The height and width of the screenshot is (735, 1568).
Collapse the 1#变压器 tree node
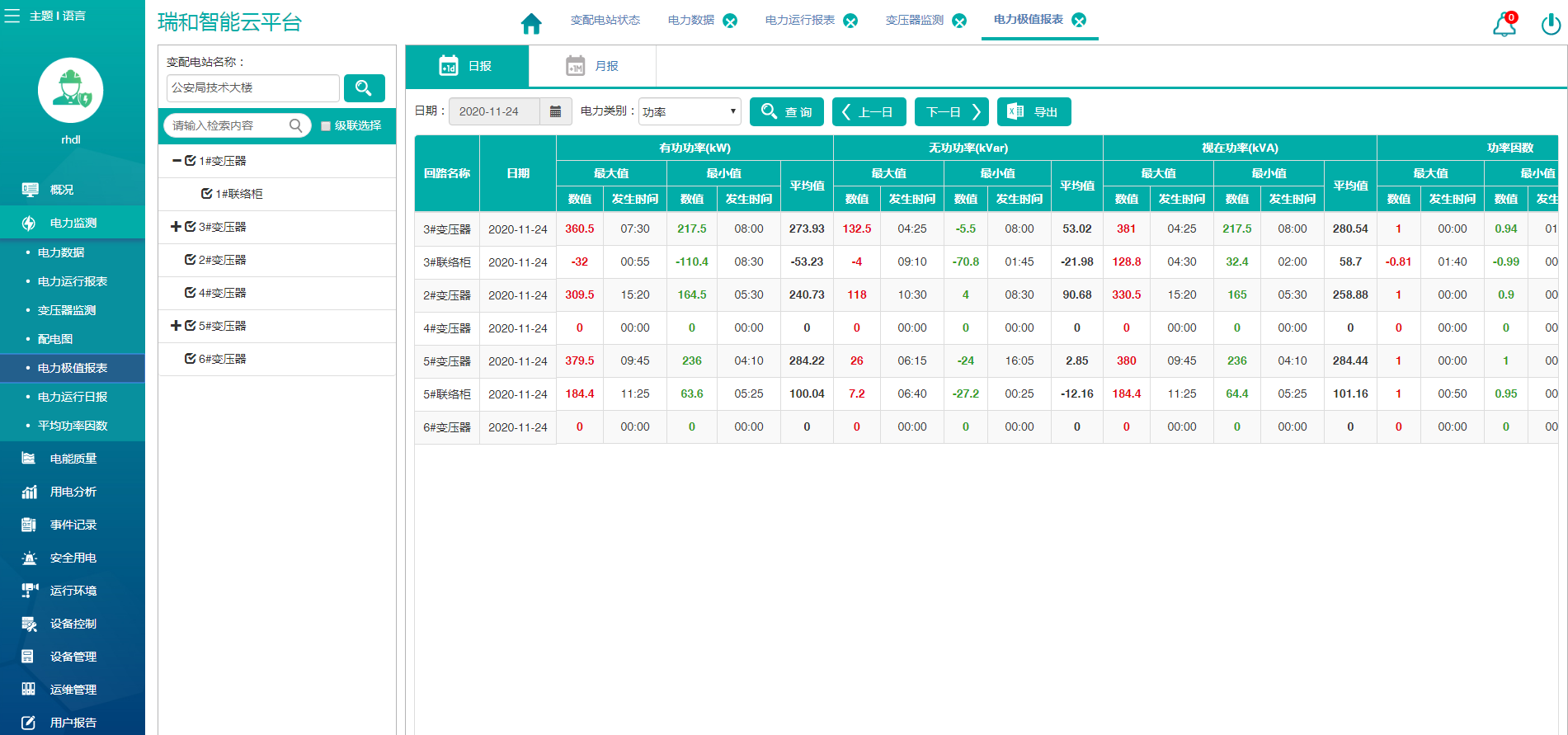tap(177, 161)
